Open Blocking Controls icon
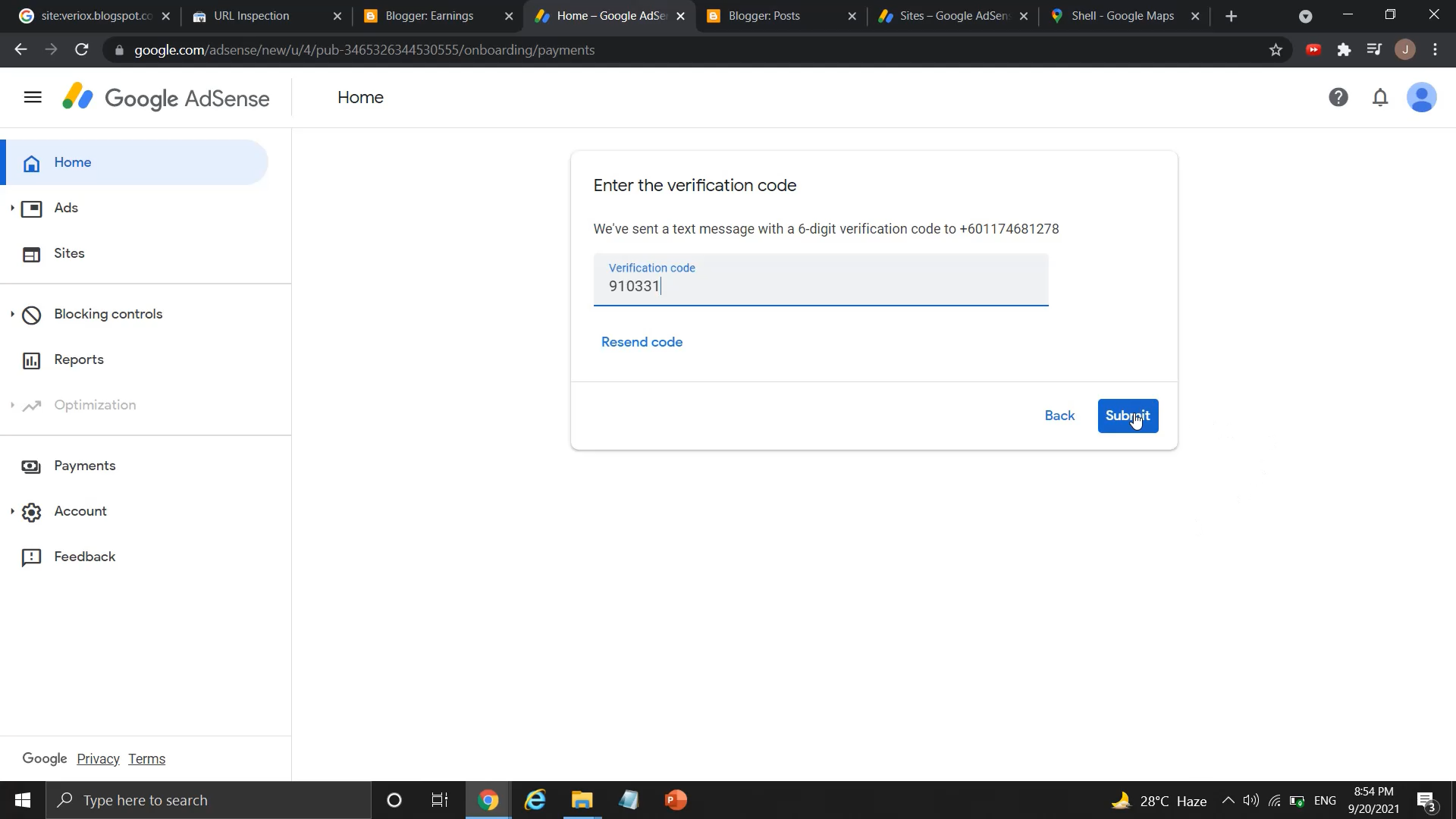The height and width of the screenshot is (819, 1456). [x=30, y=313]
